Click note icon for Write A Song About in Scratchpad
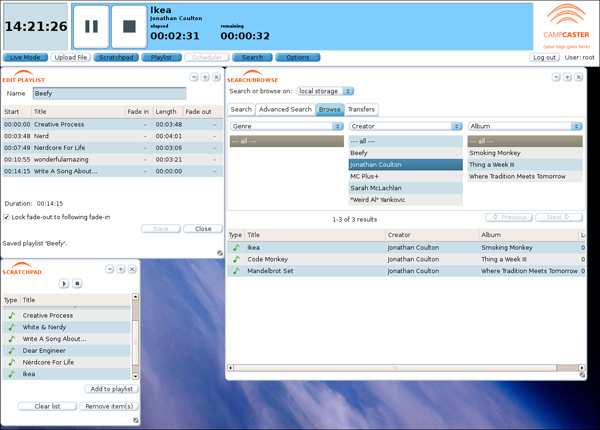 (x=12, y=339)
